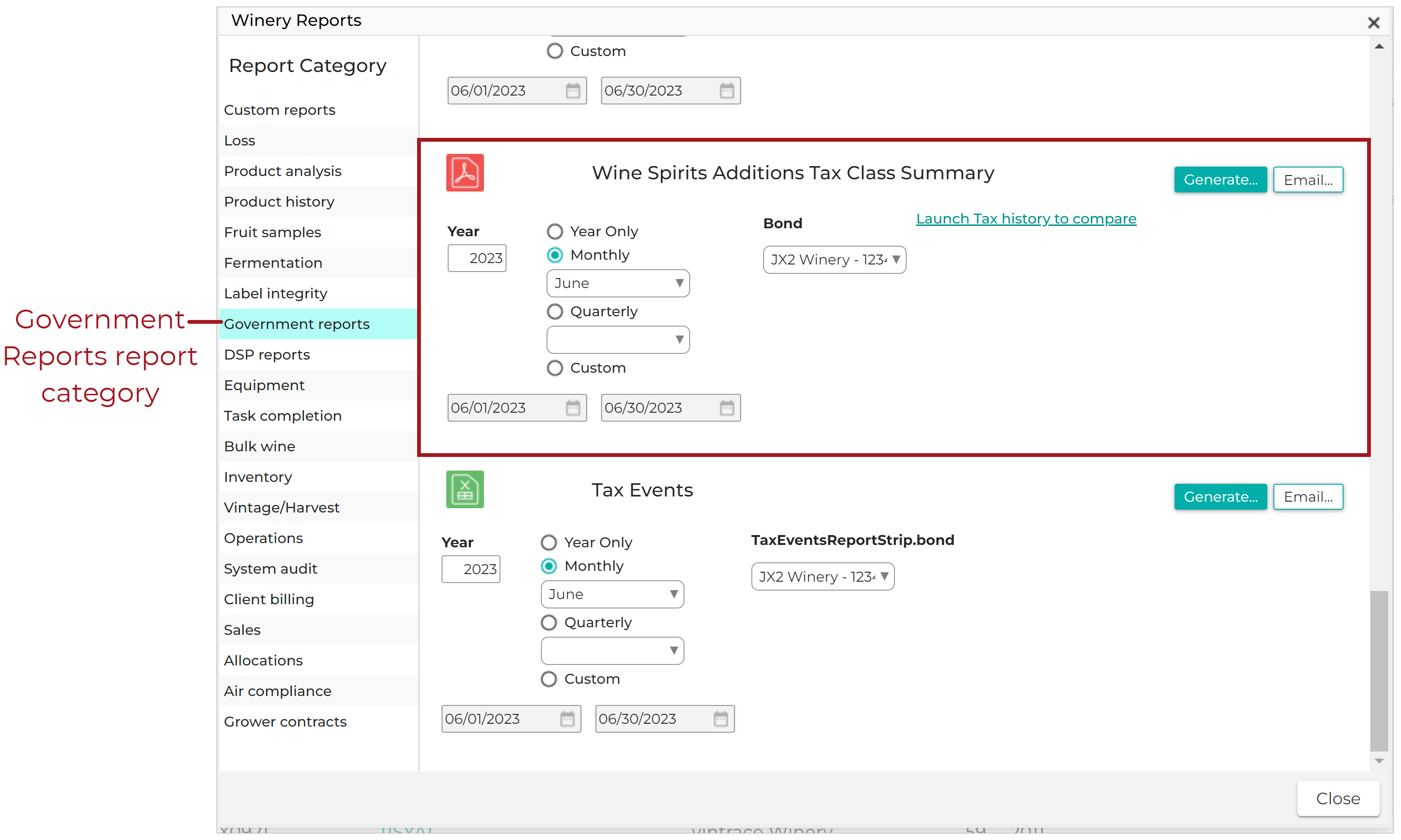Open System audit category

318,568
